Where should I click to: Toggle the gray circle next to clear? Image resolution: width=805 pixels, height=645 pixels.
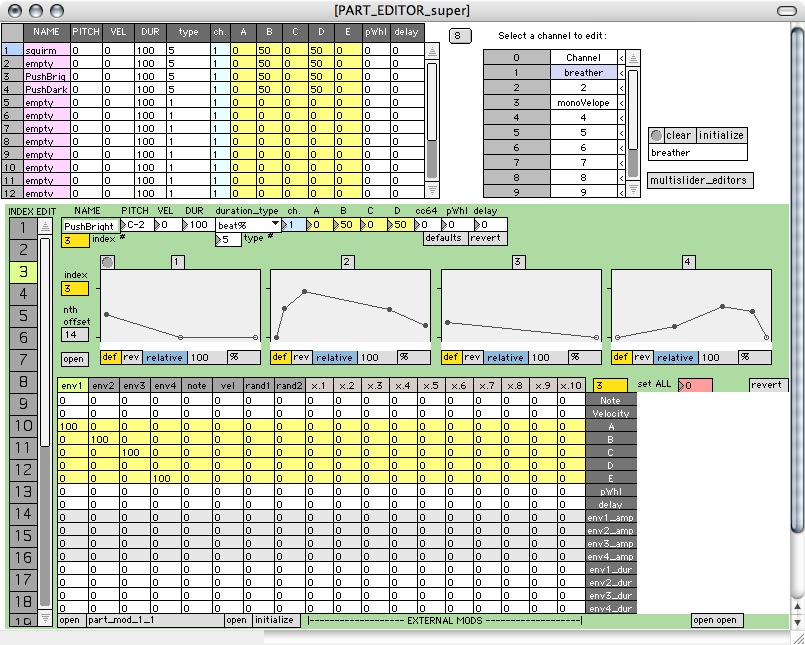(x=656, y=135)
